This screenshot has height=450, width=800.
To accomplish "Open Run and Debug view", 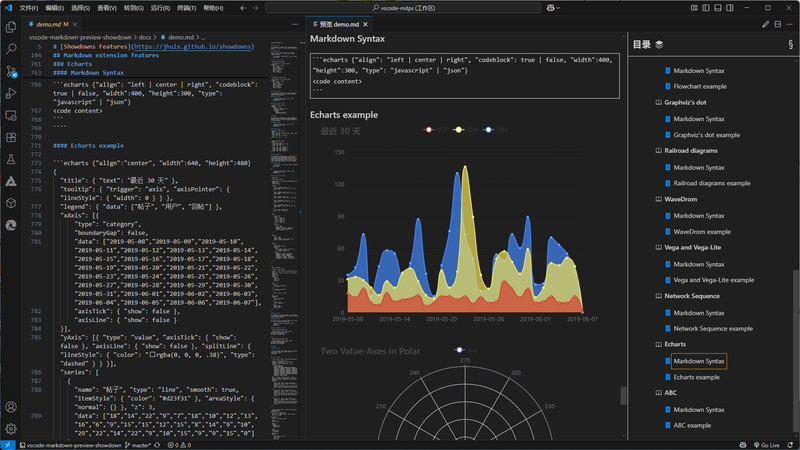I will [x=11, y=93].
